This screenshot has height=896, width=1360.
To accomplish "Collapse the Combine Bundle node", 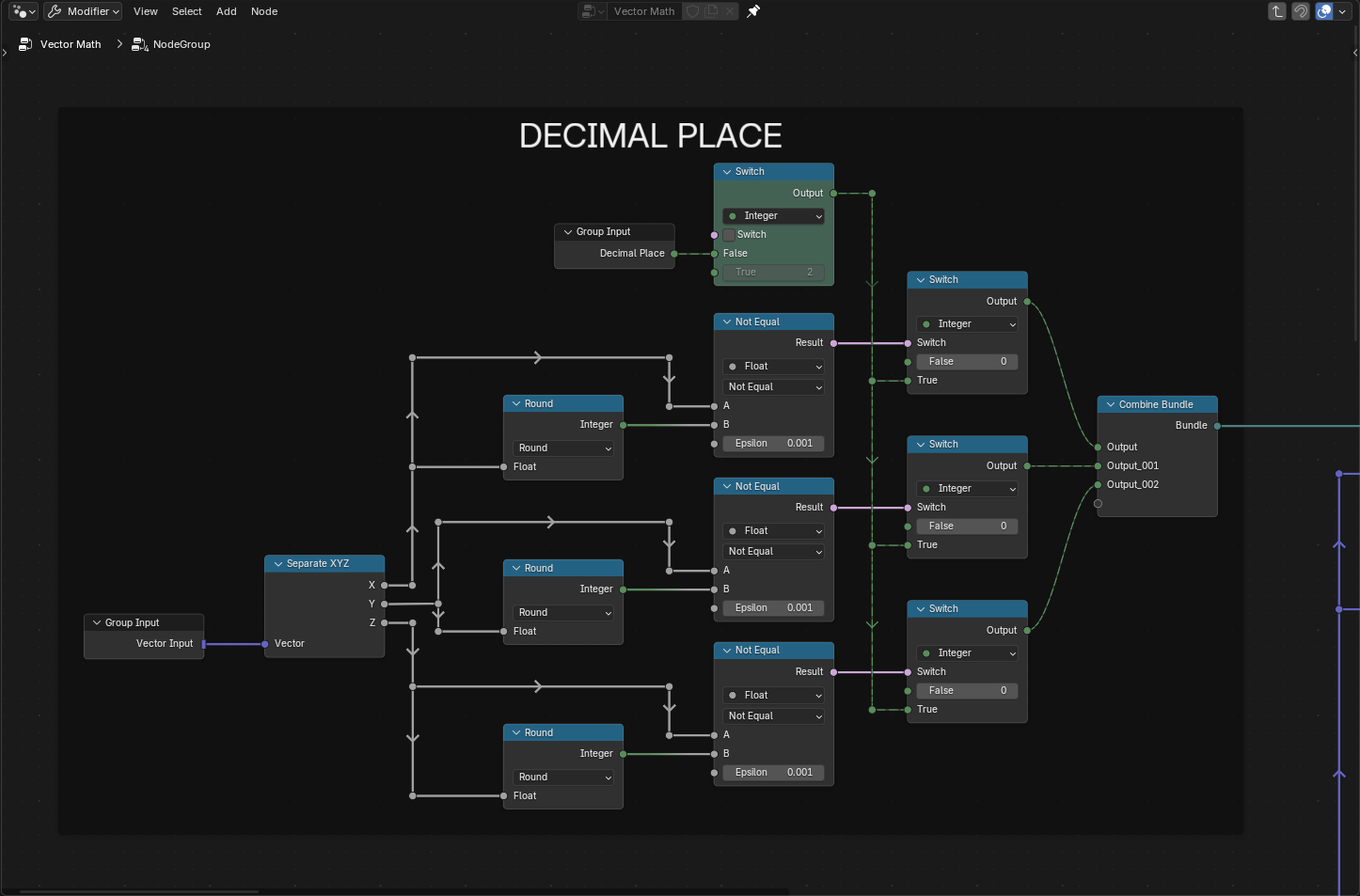I will (1111, 405).
